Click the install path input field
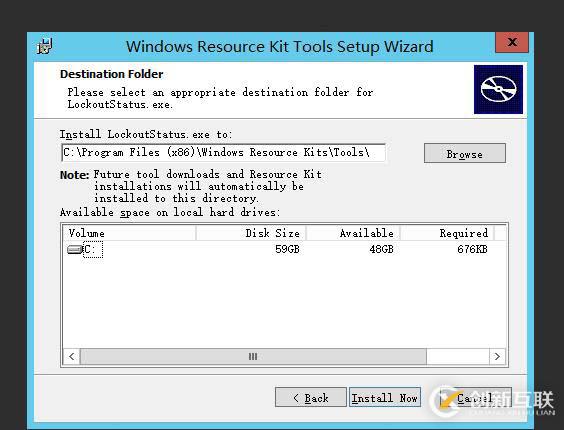This screenshot has width=564, height=430. click(223, 153)
